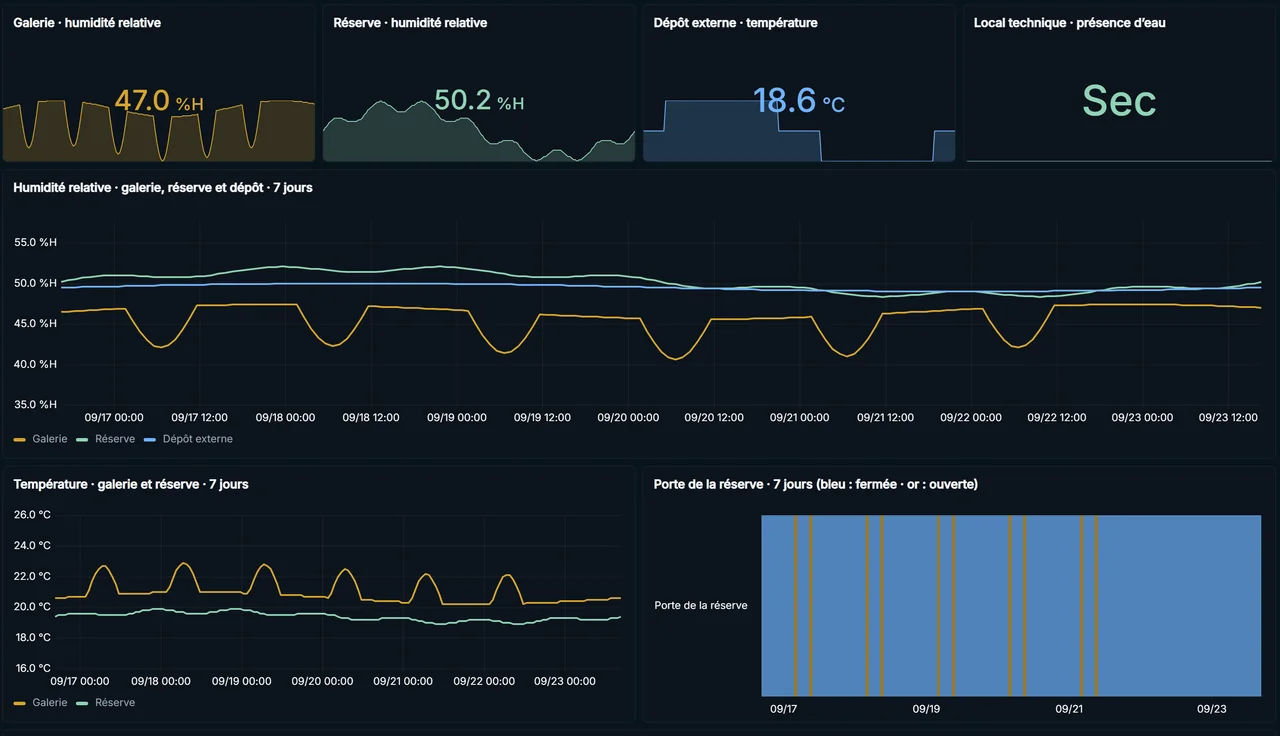
Task: Click the 55.0 %H axis label
Action: [35, 242]
